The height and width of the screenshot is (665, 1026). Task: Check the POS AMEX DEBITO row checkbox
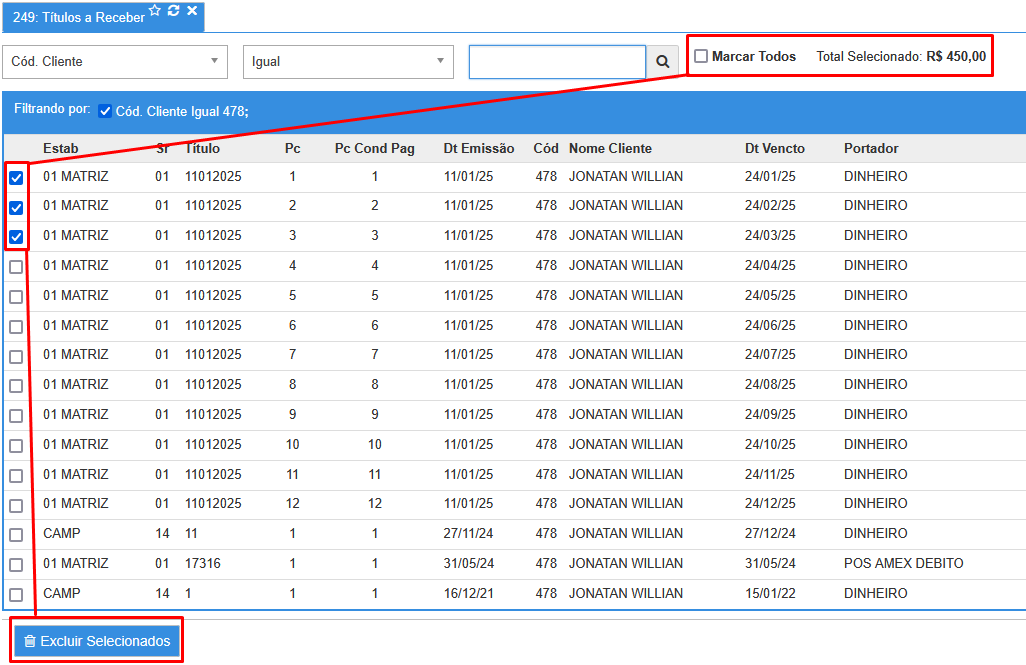(16, 564)
